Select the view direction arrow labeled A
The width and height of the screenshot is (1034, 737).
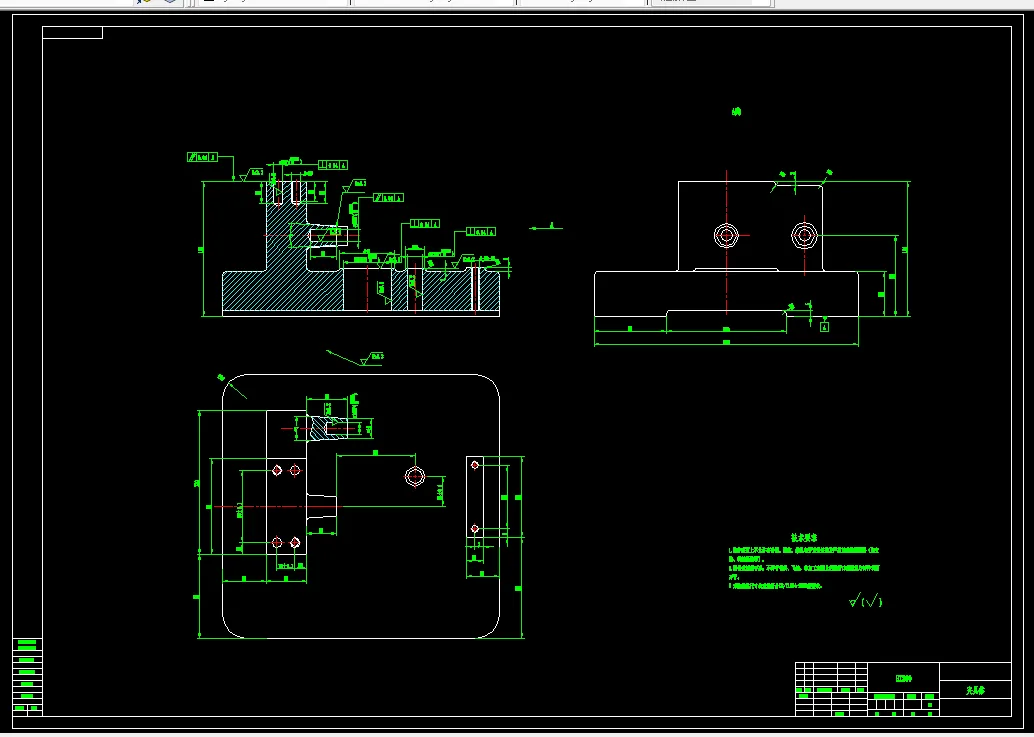click(x=546, y=227)
